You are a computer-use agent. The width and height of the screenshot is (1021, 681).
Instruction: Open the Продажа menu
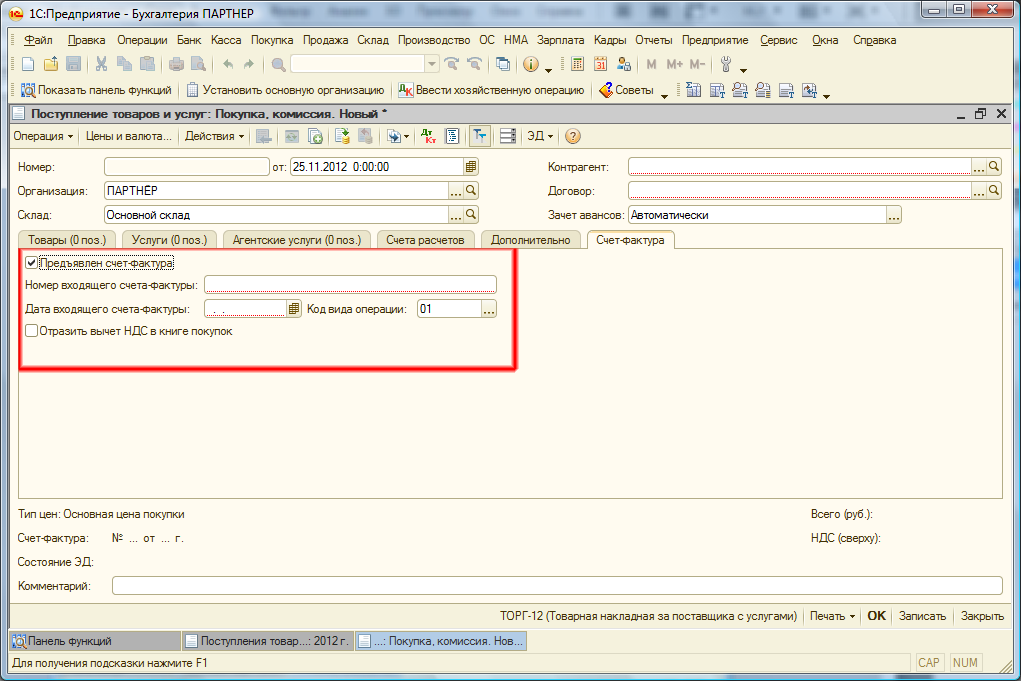coord(325,40)
